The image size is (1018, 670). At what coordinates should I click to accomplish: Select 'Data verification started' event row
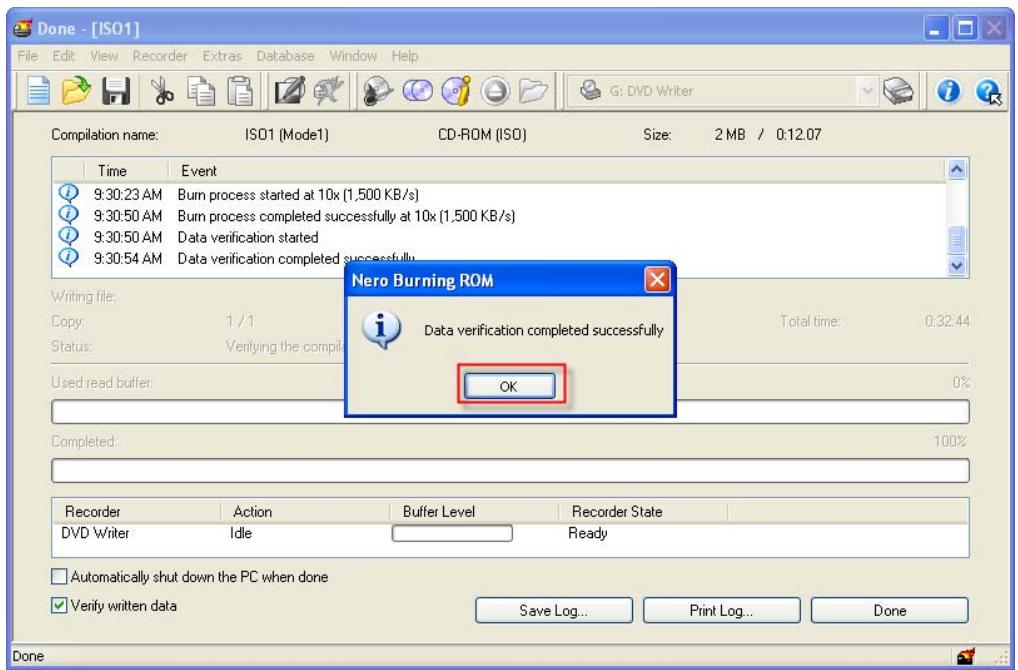point(500,237)
